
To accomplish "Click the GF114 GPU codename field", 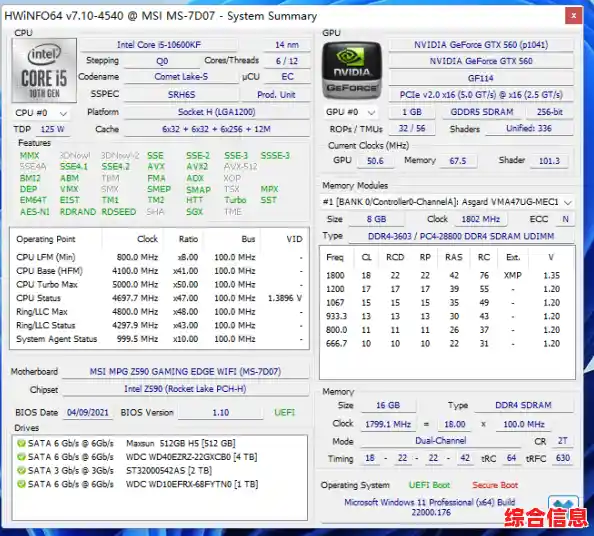I will point(481,78).
